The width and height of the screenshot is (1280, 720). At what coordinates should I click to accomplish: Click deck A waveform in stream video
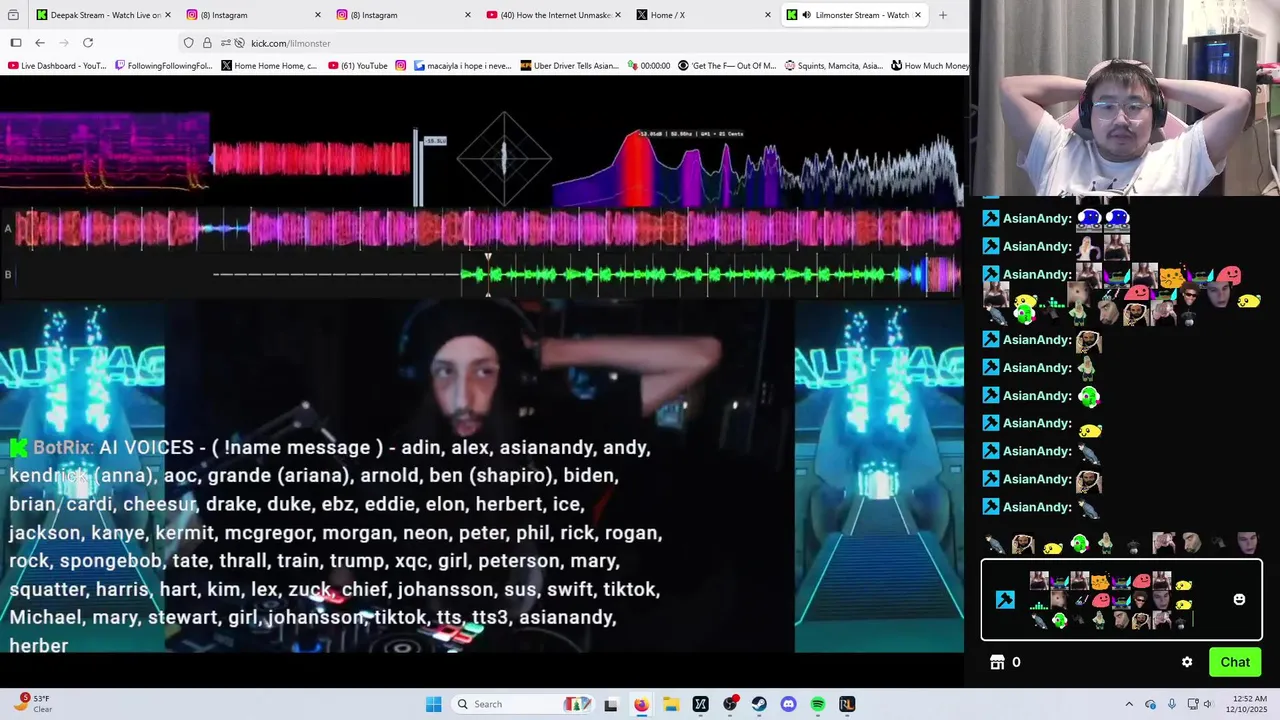(x=487, y=229)
